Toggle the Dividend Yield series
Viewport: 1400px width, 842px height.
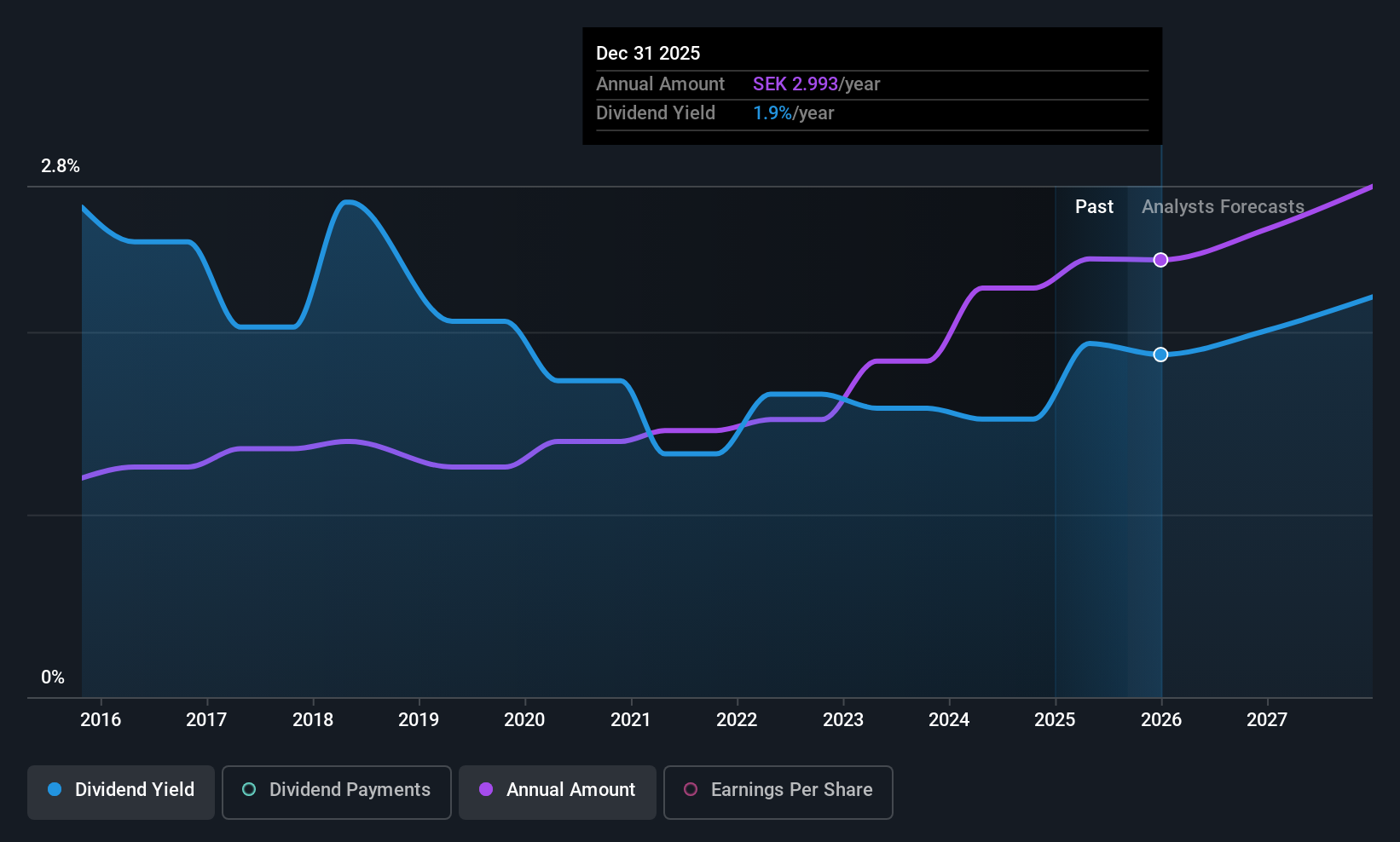(x=121, y=793)
